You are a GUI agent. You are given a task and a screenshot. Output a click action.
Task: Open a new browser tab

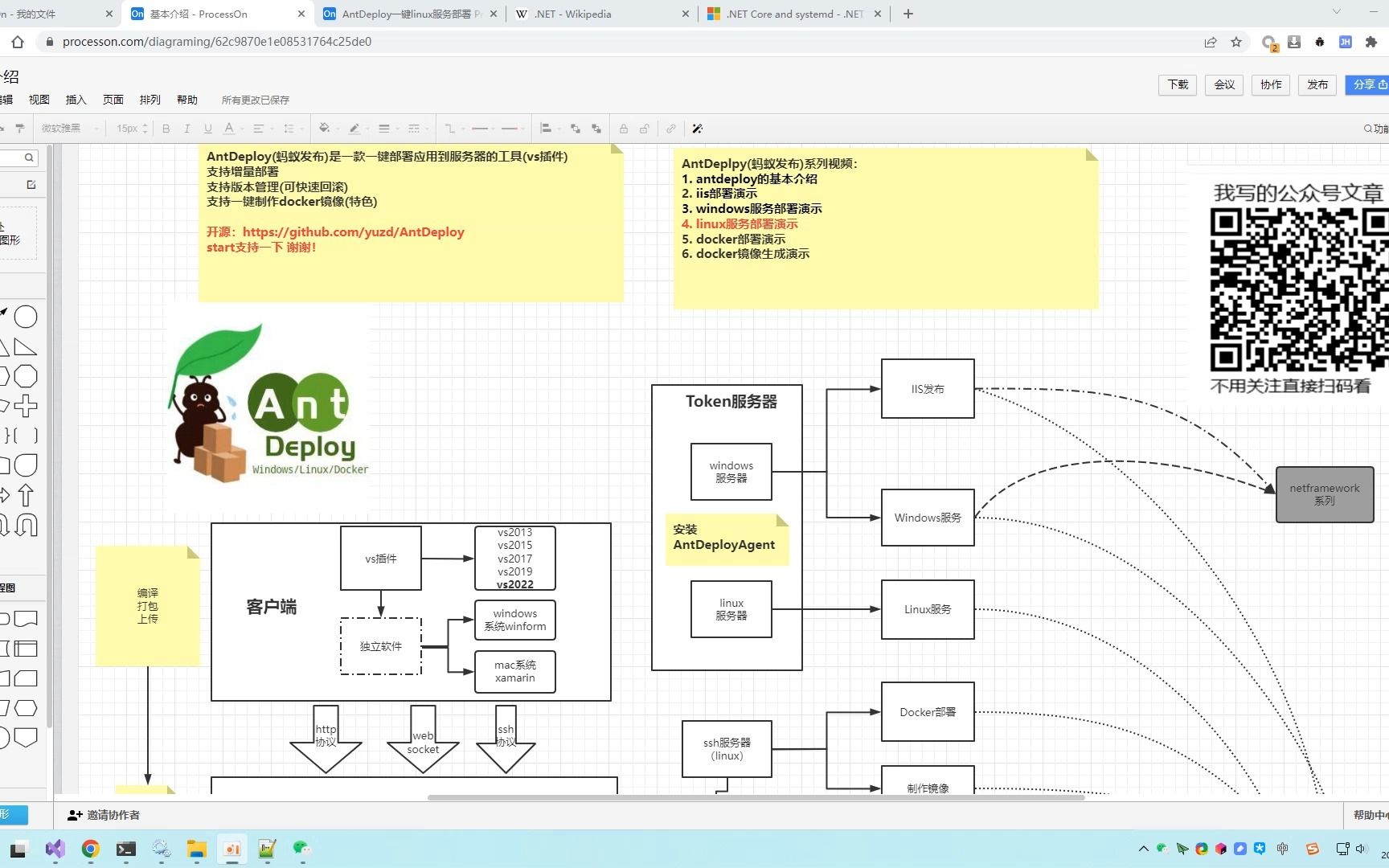[x=908, y=14]
